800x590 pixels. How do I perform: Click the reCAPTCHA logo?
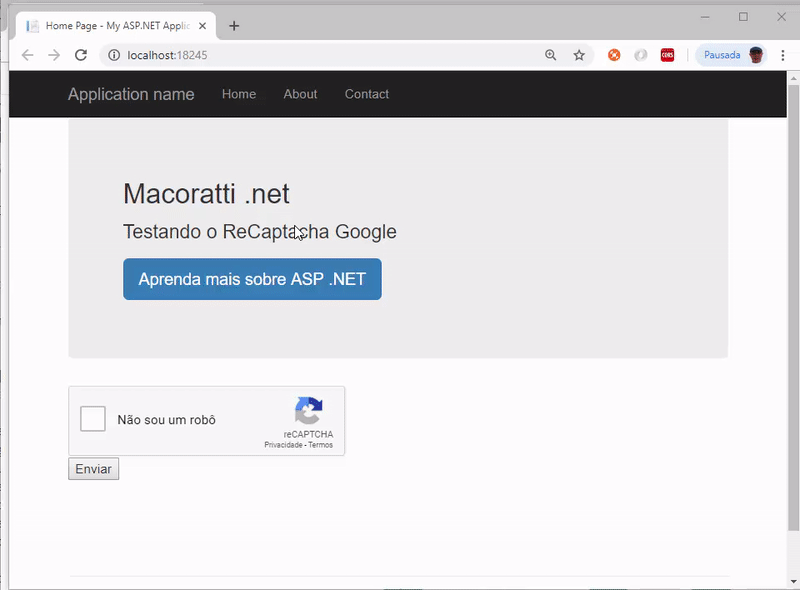309,411
